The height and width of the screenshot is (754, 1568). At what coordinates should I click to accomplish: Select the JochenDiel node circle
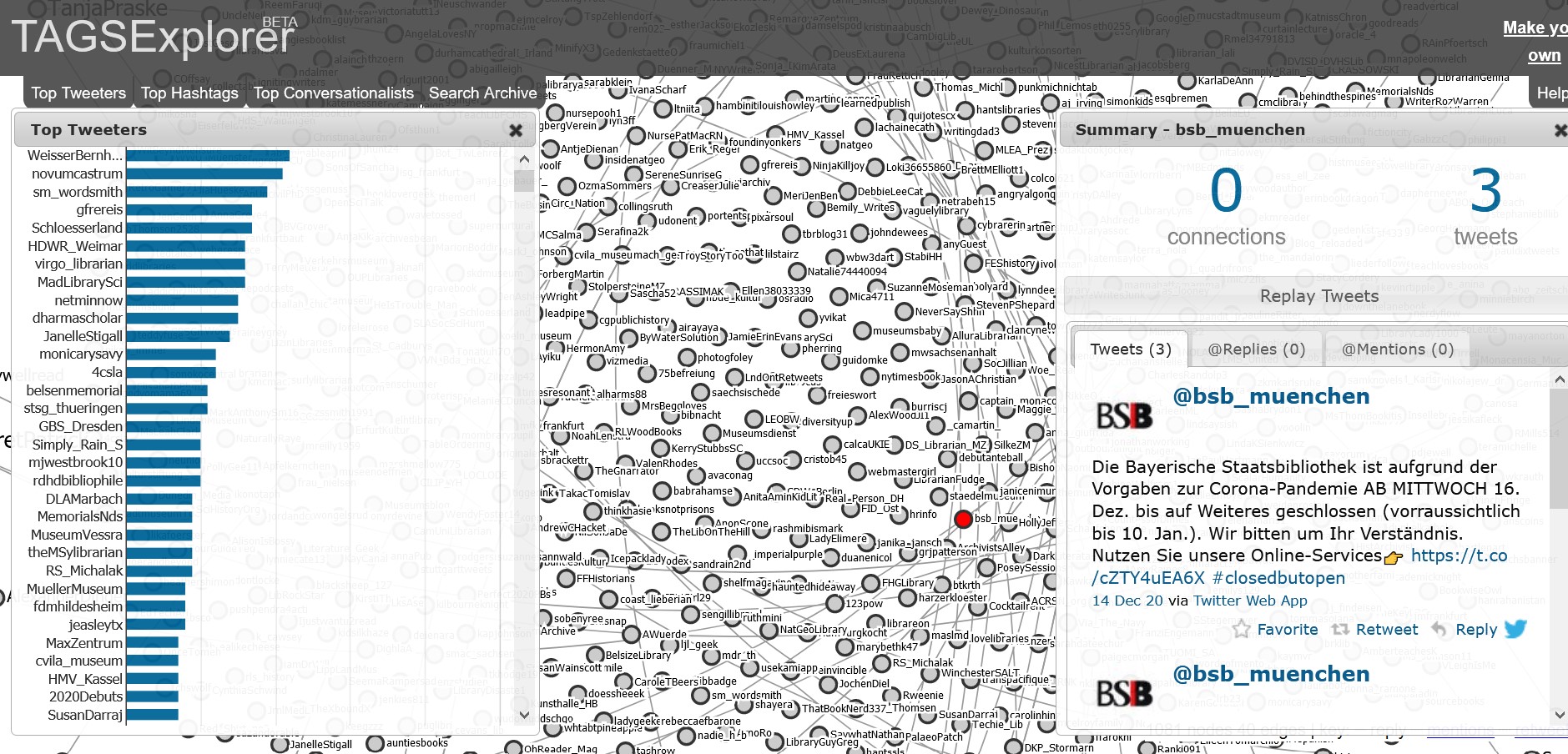pyautogui.click(x=828, y=684)
